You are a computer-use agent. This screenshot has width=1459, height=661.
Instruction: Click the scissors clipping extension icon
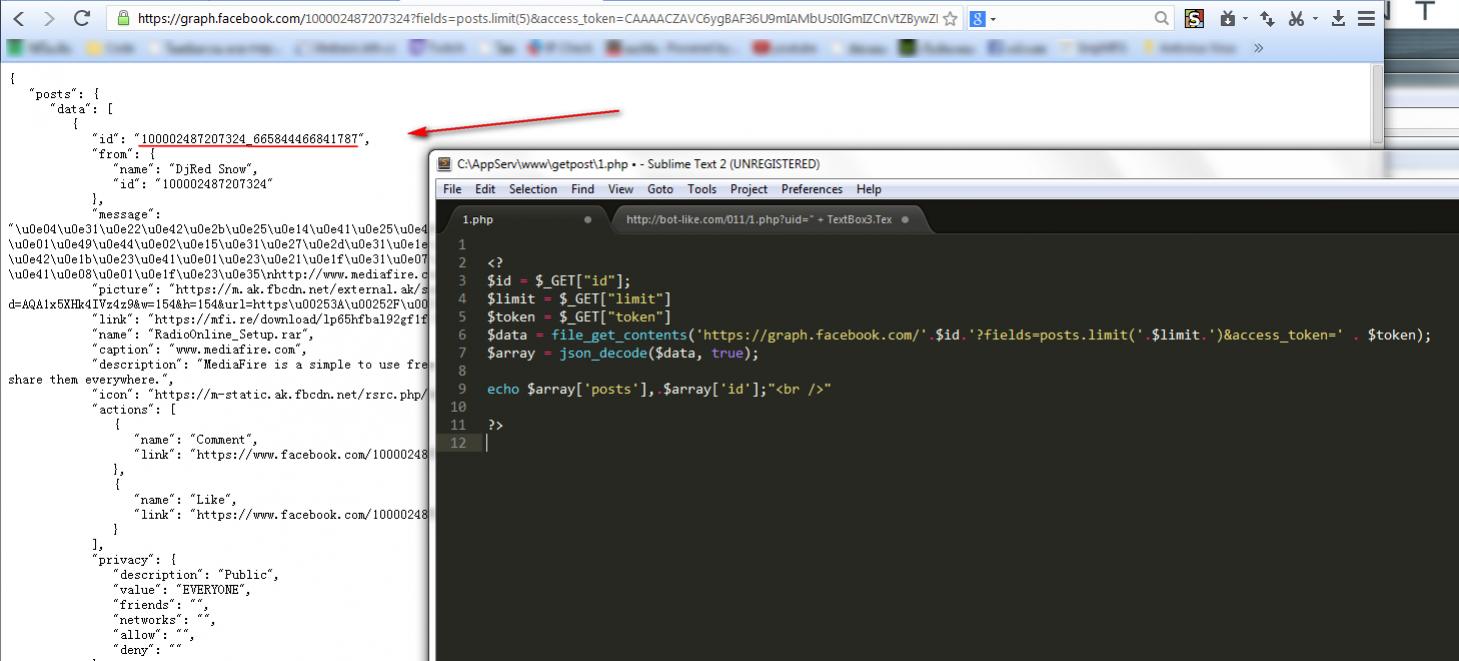pos(1296,18)
